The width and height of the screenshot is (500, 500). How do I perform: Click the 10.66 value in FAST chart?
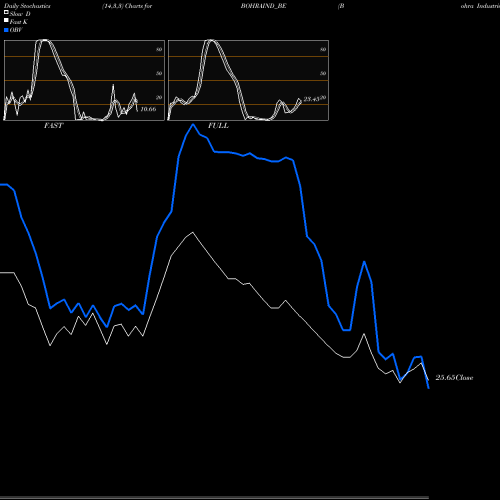pos(148,109)
